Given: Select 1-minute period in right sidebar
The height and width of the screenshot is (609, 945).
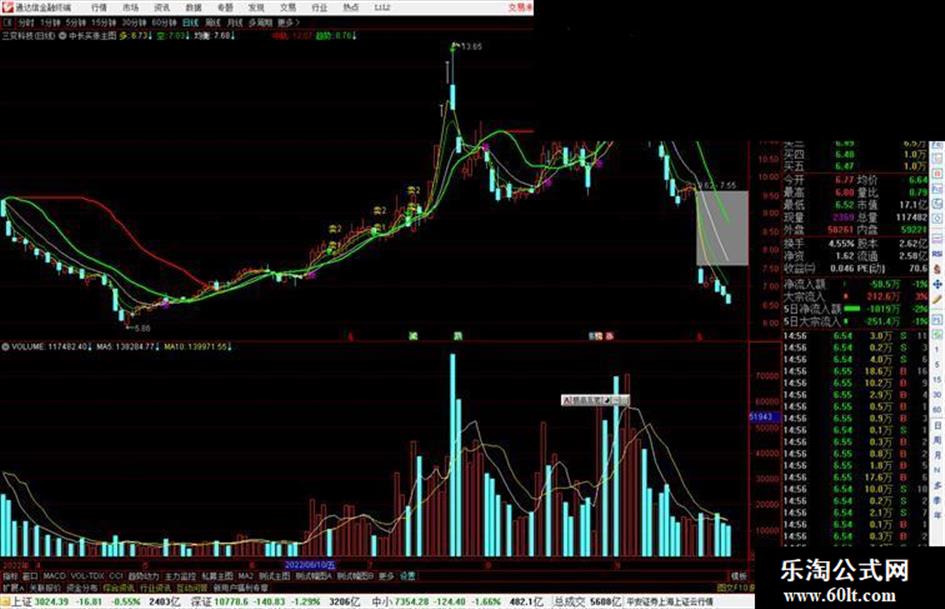Looking at the screenshot, I should [937, 349].
